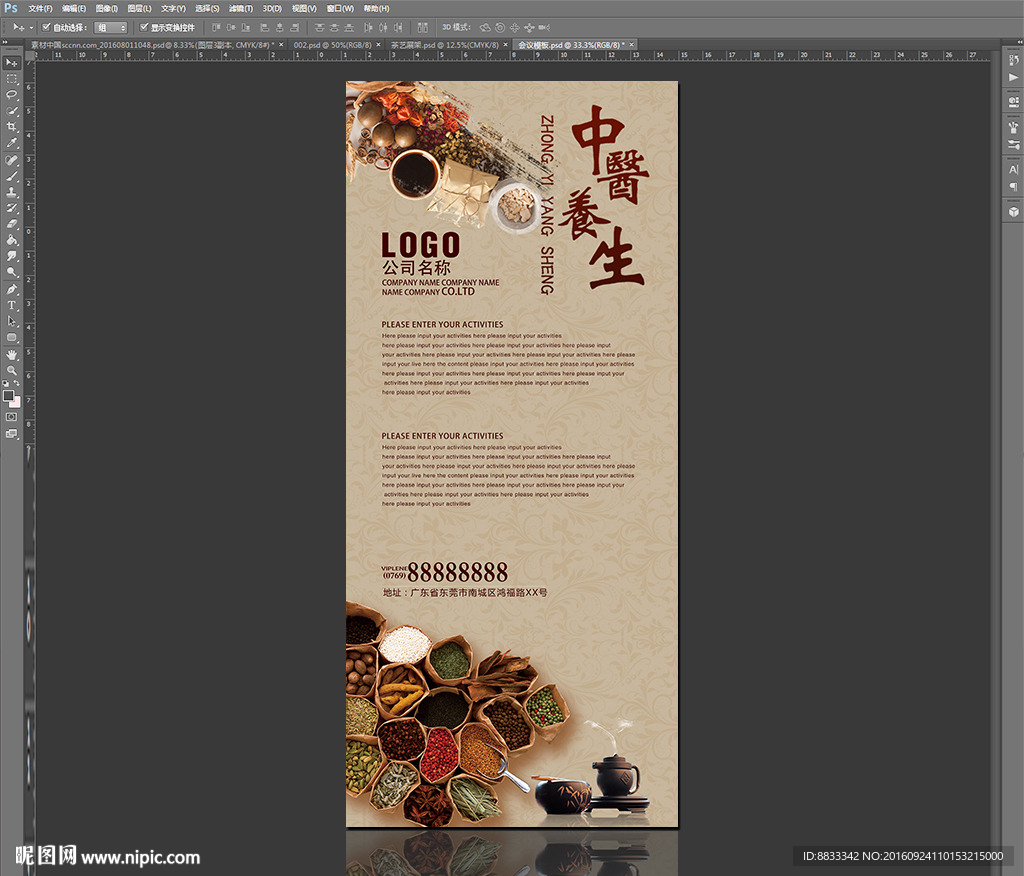The width and height of the screenshot is (1024, 876).
Task: Select the Hand tool
Action: pyautogui.click(x=12, y=355)
